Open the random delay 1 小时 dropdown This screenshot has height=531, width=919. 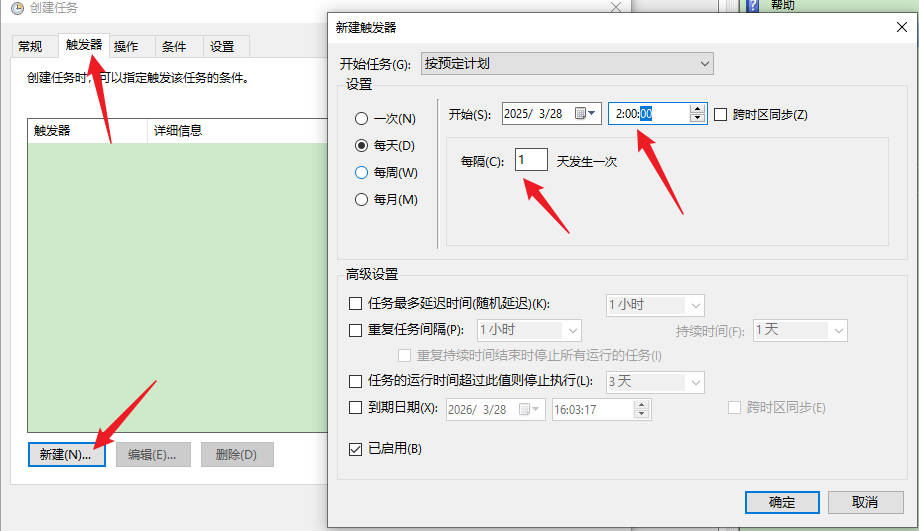point(655,305)
